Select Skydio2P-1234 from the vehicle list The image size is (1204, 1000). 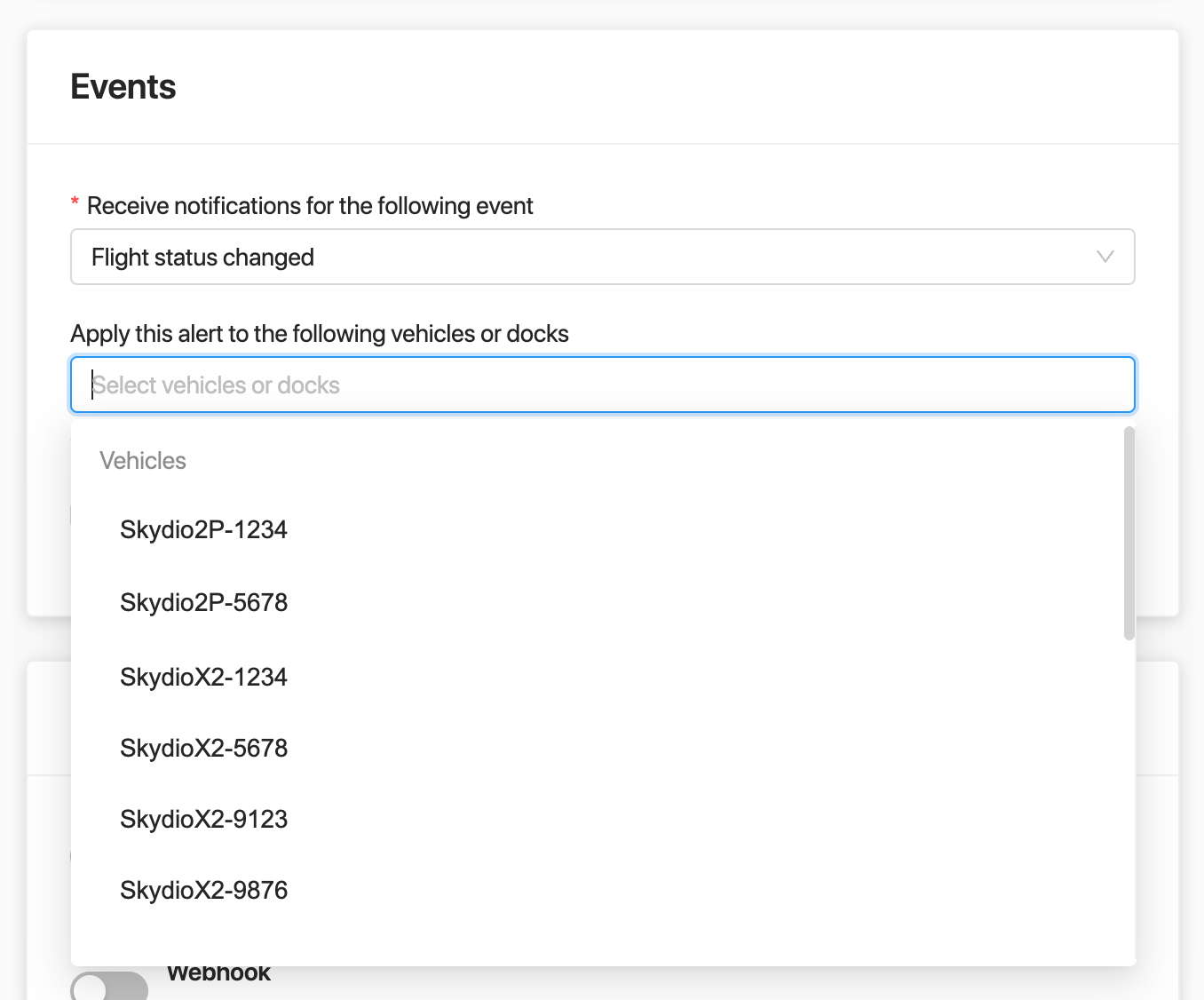coord(602,529)
